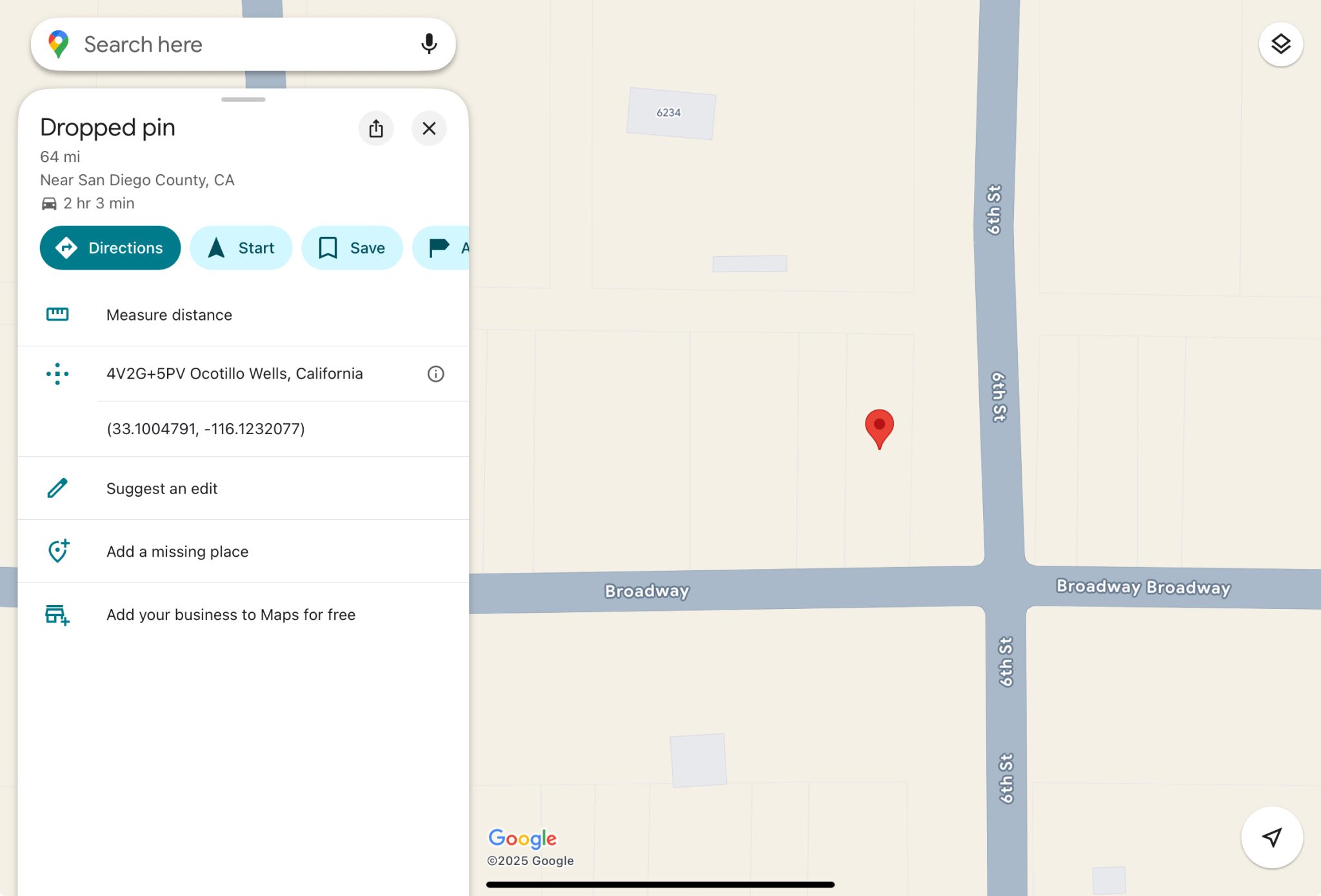The image size is (1321, 896).
Task: Copy the 4V2G+5PV plus code row
Action: click(243, 374)
